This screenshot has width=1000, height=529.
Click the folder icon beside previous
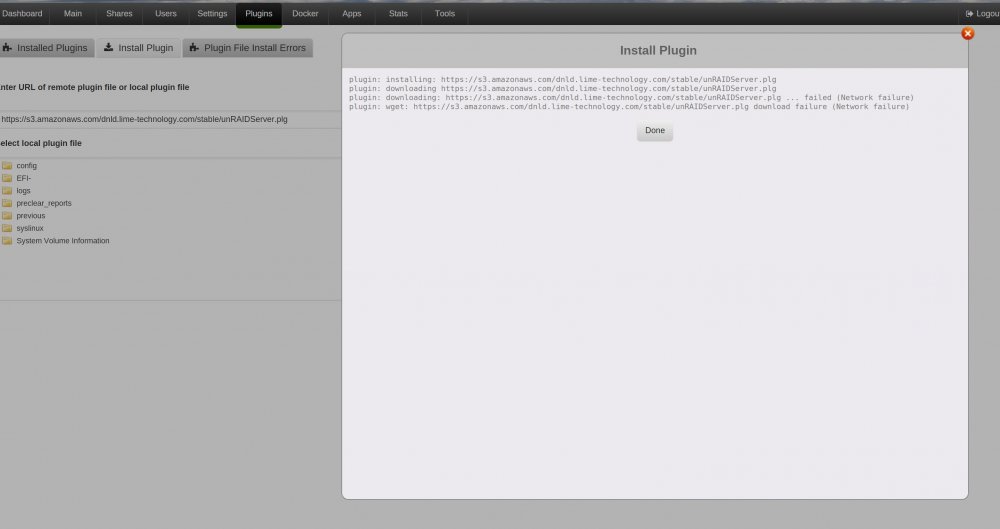pos(7,215)
